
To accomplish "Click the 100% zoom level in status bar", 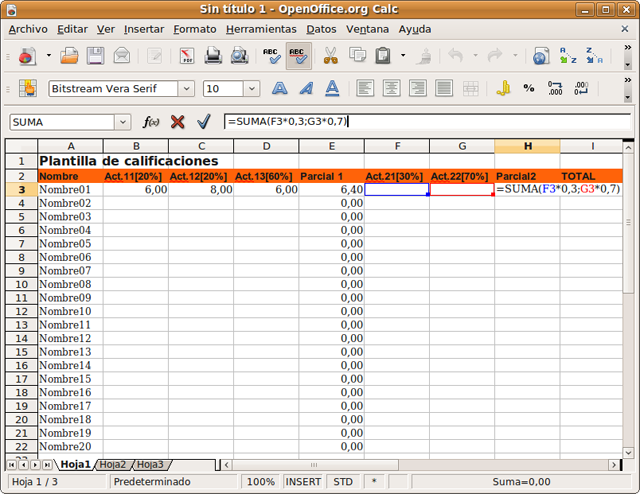I will point(261,481).
